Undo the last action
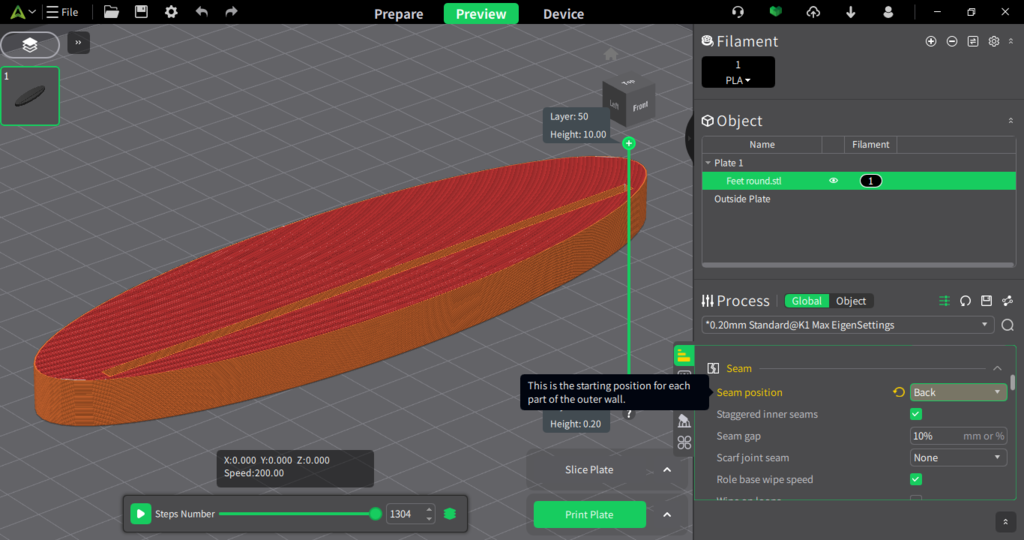1024x540 pixels. pos(202,12)
